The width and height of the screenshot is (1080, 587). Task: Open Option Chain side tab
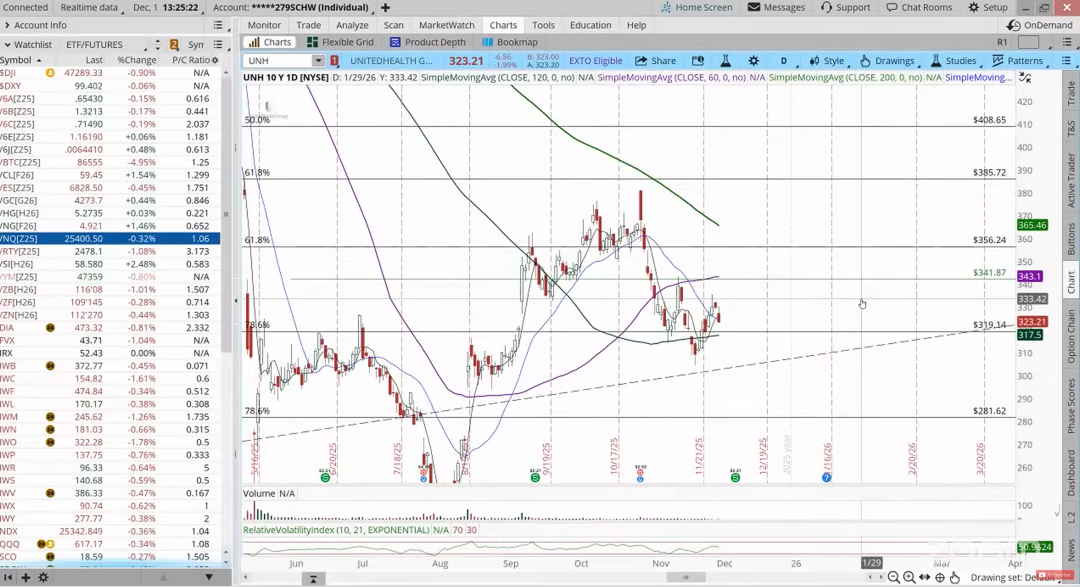click(x=1071, y=336)
